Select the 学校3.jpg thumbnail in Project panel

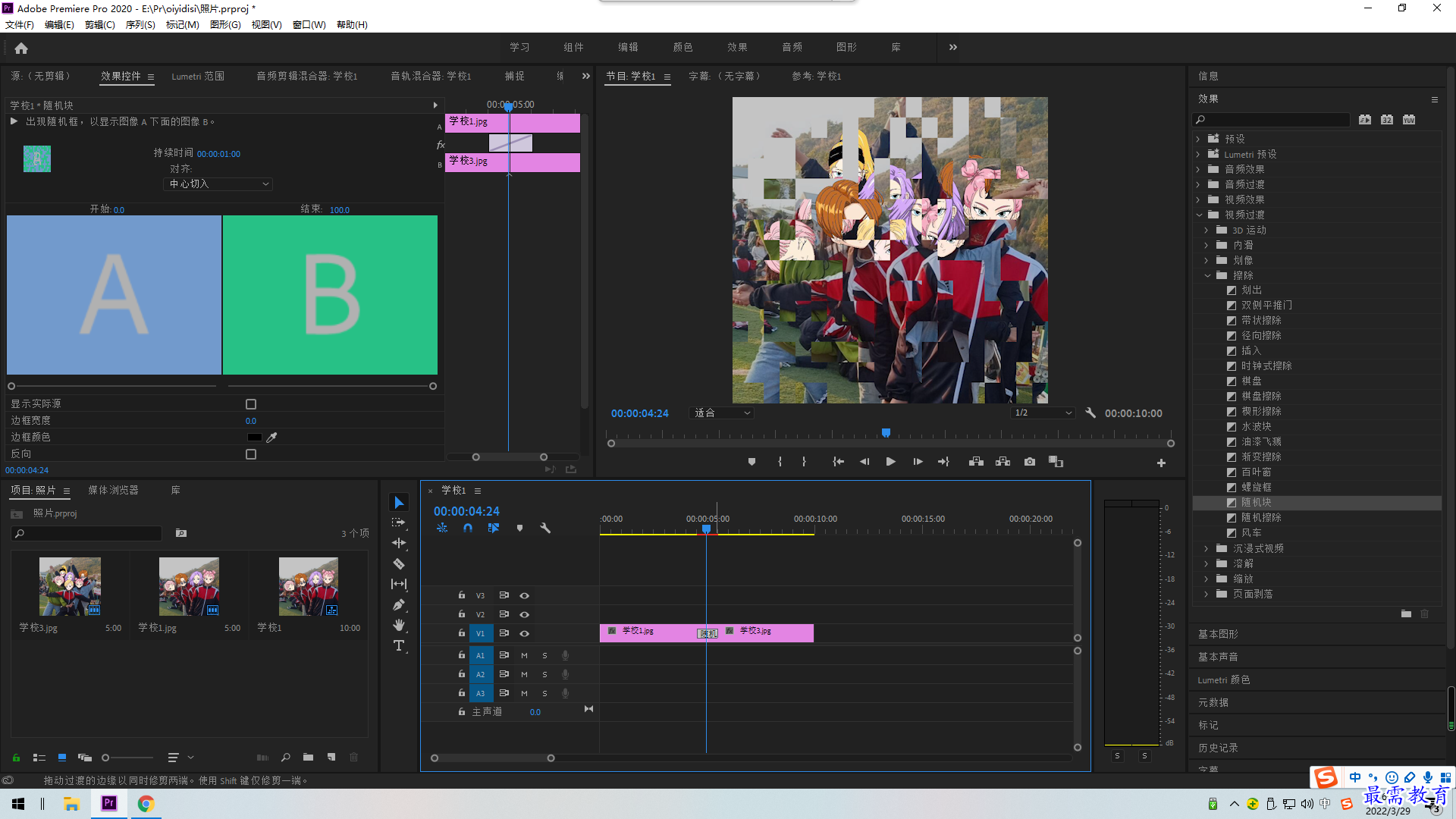click(70, 586)
